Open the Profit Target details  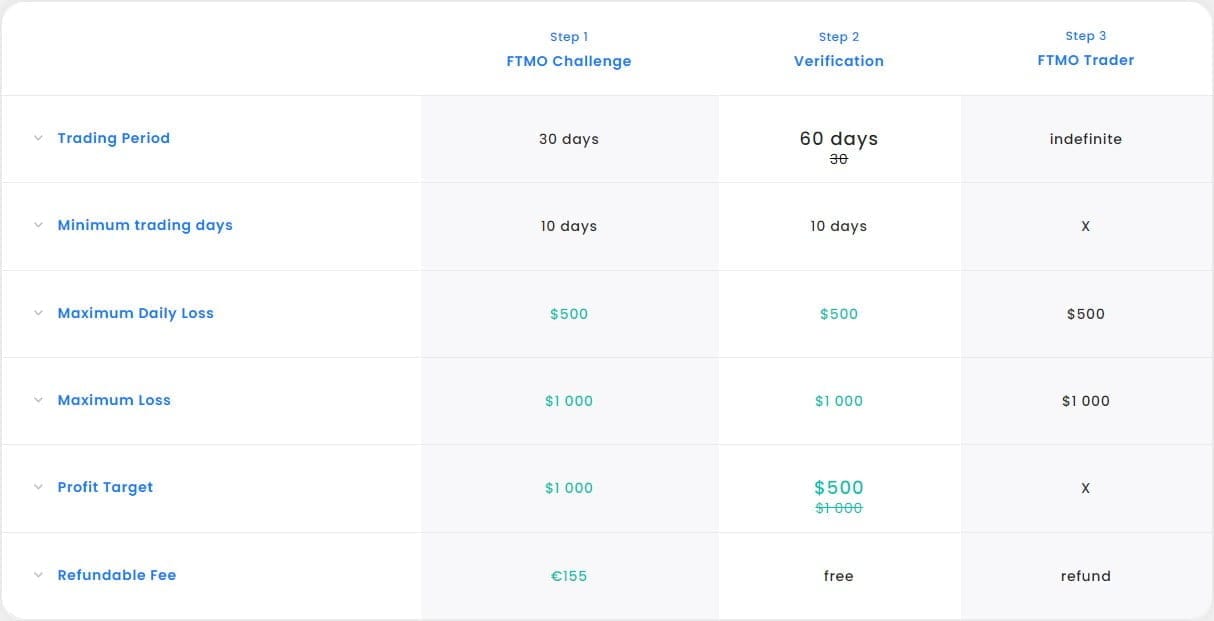[105, 487]
